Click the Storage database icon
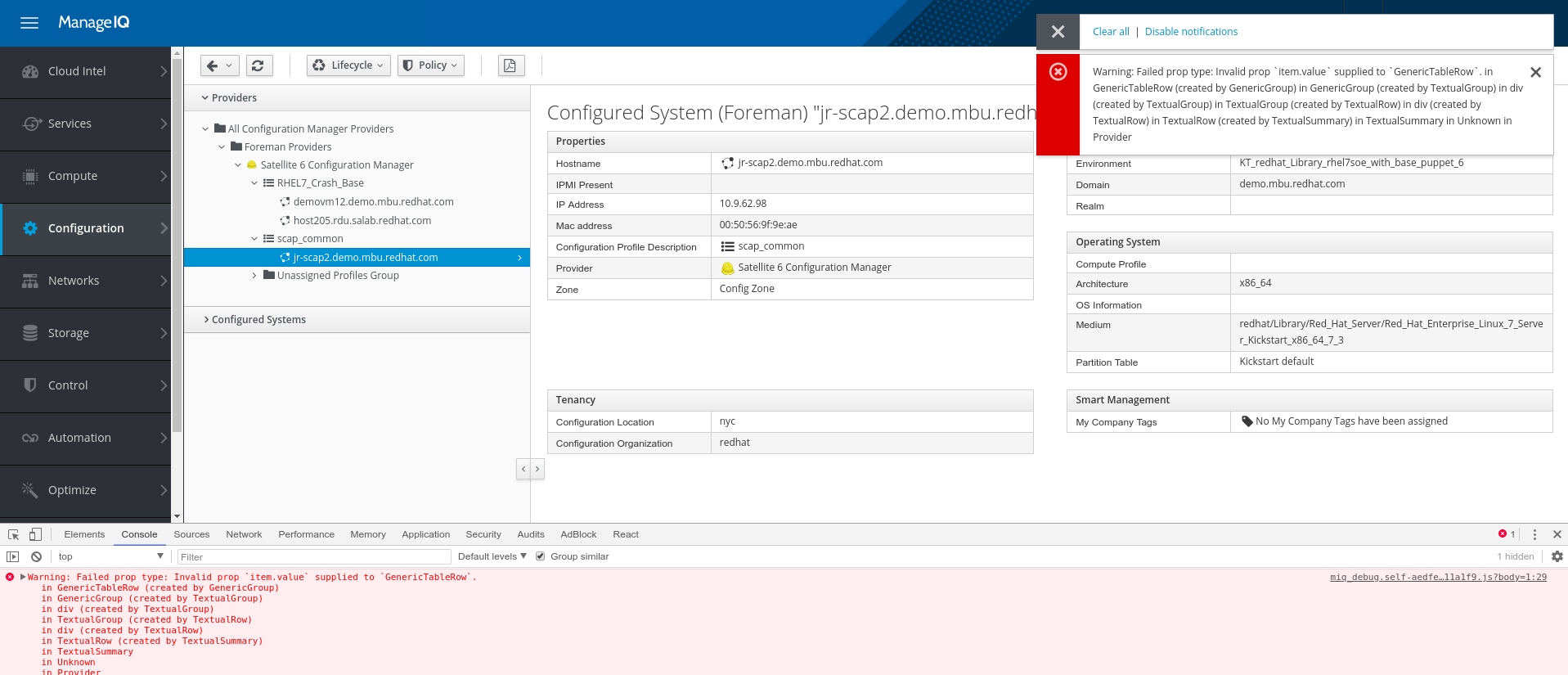Image resolution: width=1568 pixels, height=675 pixels. click(30, 333)
